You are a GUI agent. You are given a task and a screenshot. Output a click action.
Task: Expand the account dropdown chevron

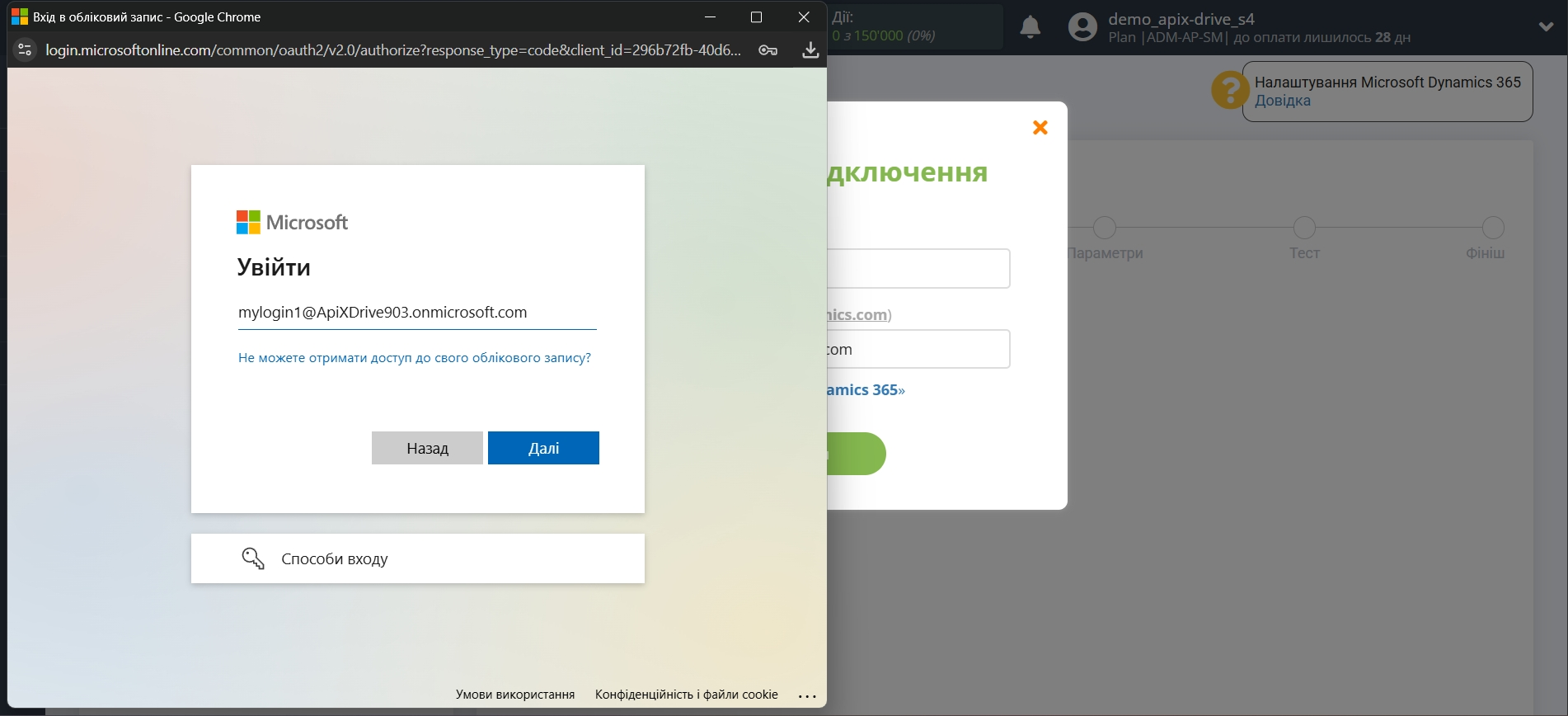[1547, 26]
